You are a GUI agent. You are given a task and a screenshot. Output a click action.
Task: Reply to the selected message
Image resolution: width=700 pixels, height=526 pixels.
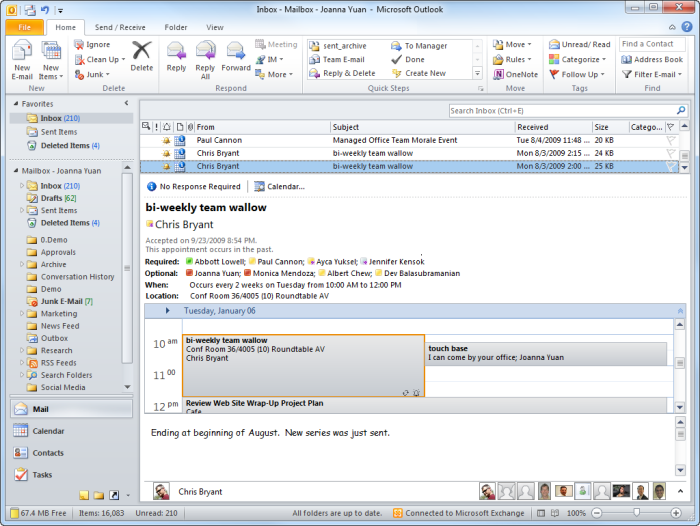[x=176, y=56]
